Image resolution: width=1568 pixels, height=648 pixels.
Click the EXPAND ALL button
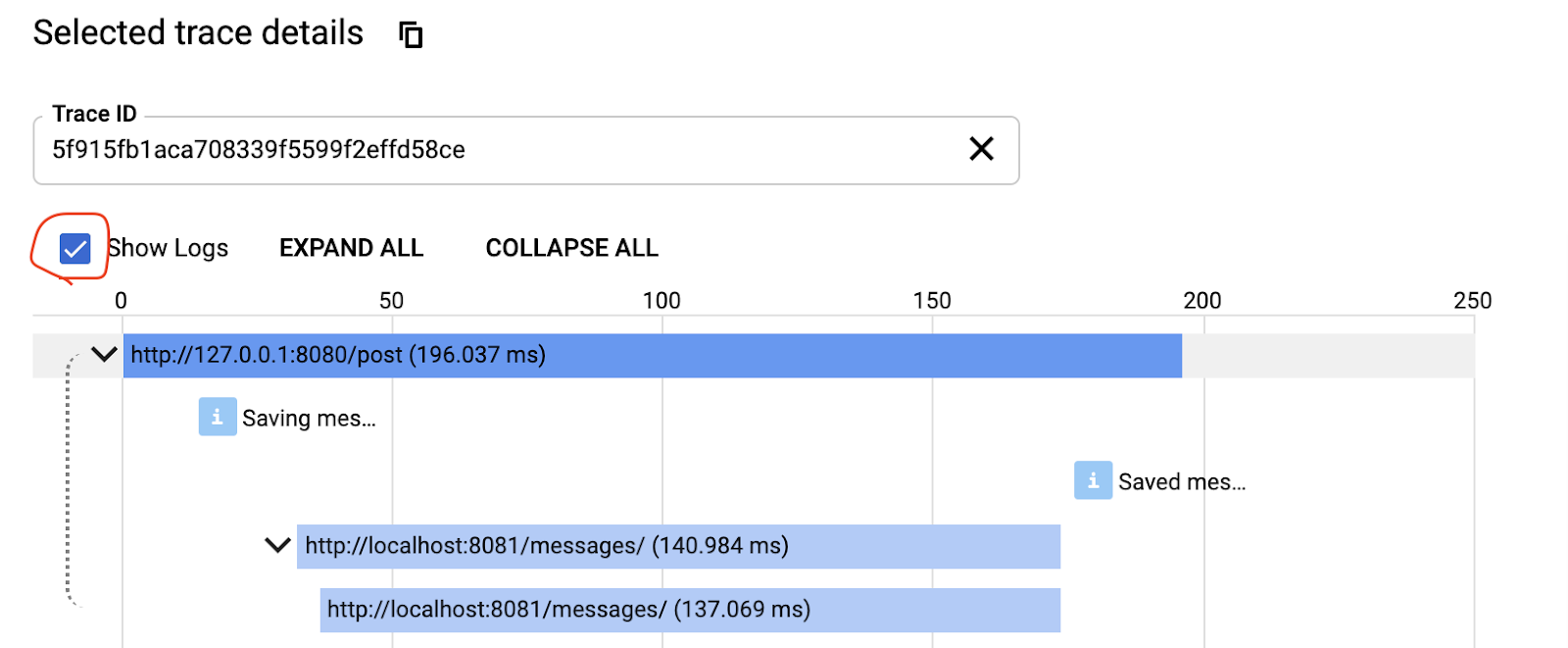351,248
